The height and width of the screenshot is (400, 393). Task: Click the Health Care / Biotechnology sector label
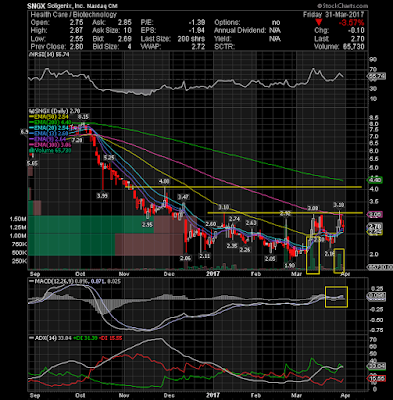click(74, 15)
